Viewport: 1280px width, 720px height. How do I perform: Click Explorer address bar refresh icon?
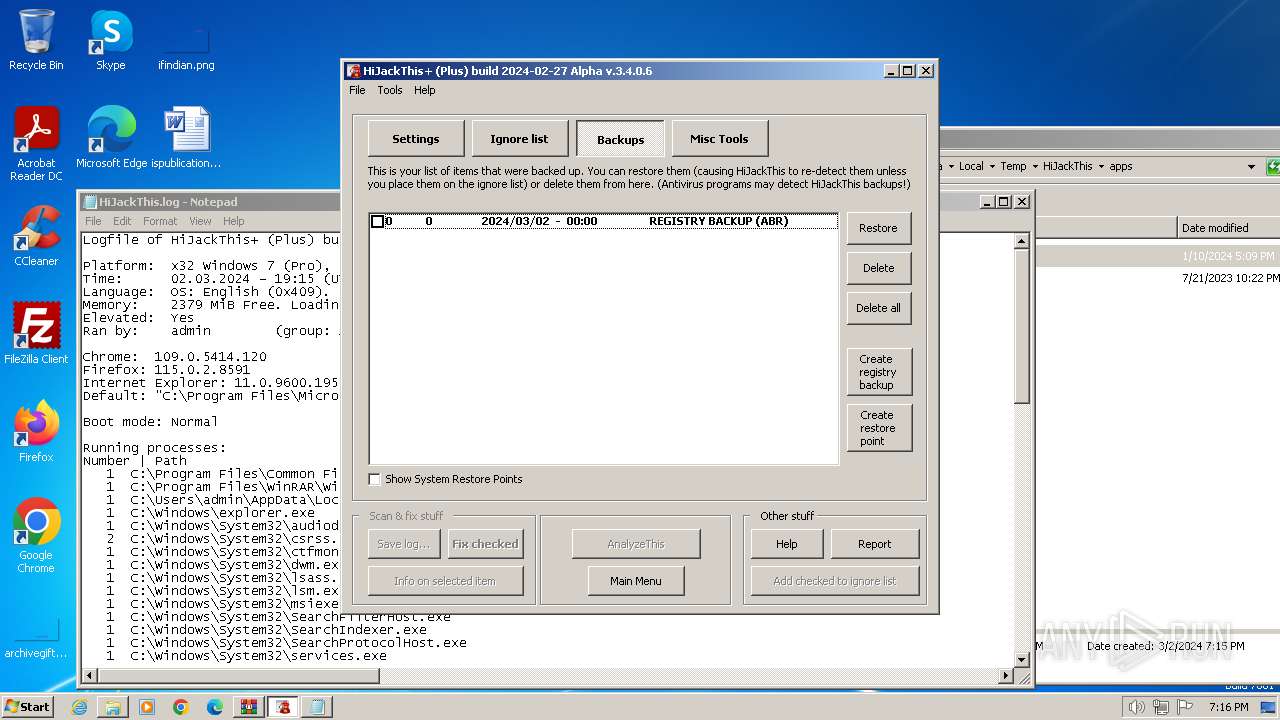(1273, 166)
